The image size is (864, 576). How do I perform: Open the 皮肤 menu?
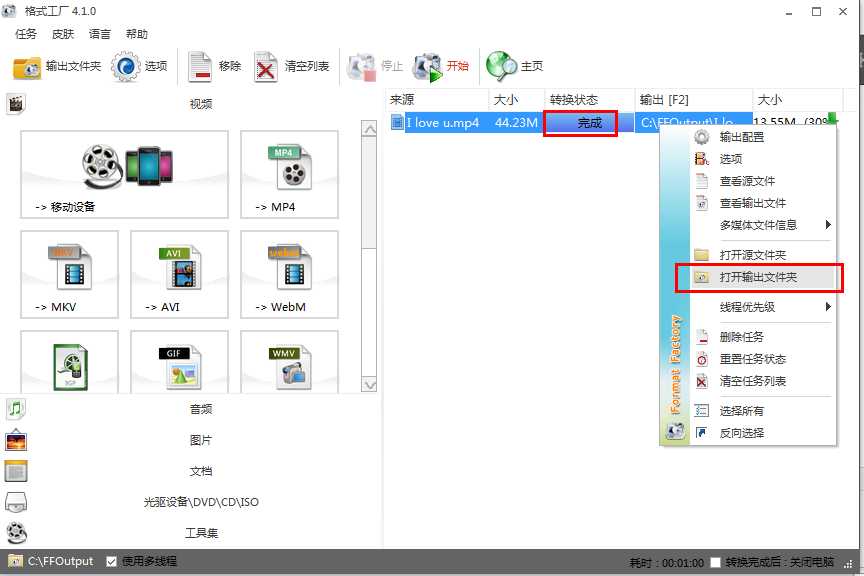(x=63, y=34)
